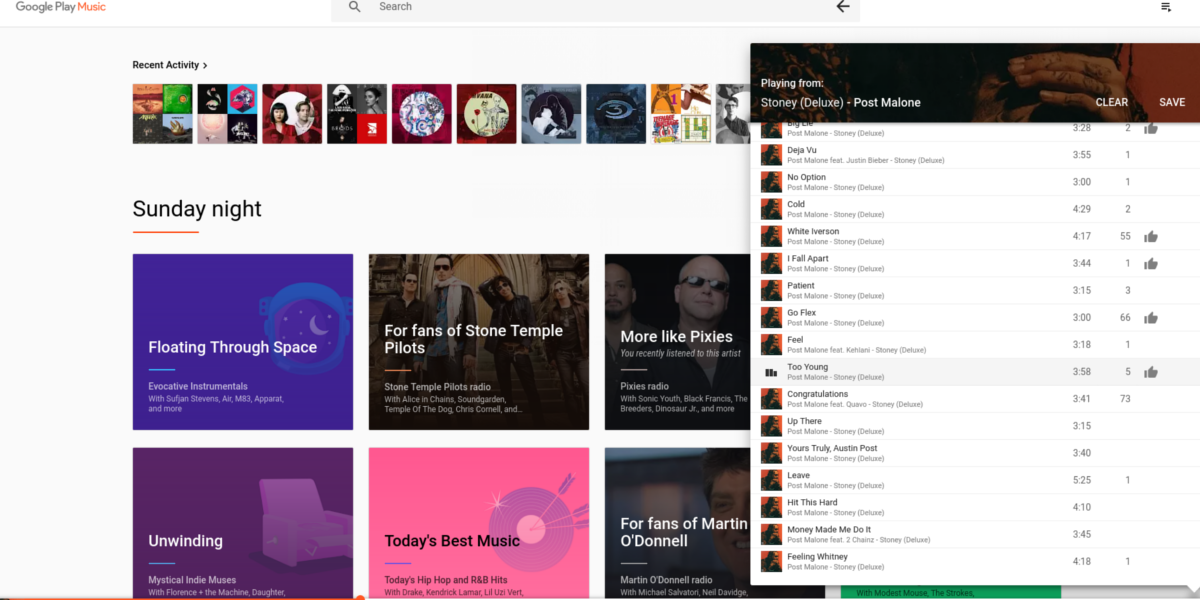Click the album art next to White Iverson

[771, 236]
